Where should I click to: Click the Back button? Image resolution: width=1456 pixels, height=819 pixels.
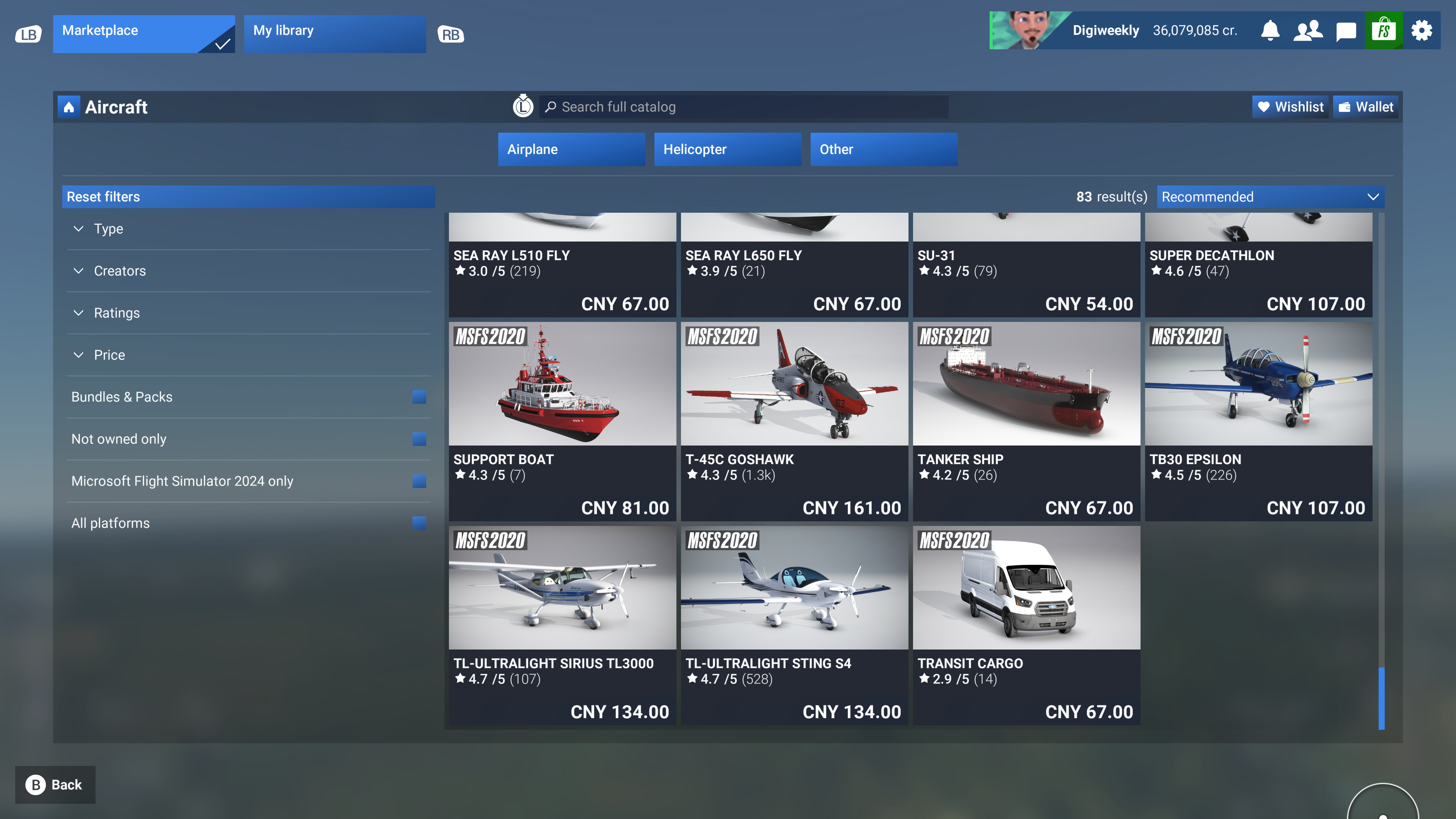[55, 784]
